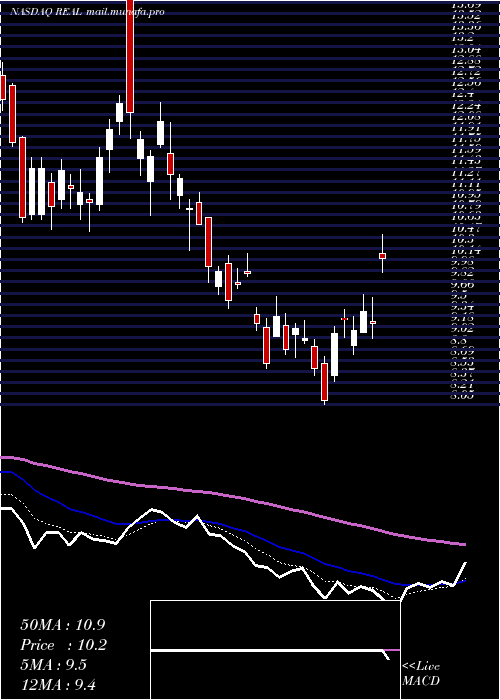Click the 13.2 price axis label
This screenshot has height=700, width=500.
(x=462, y=38)
